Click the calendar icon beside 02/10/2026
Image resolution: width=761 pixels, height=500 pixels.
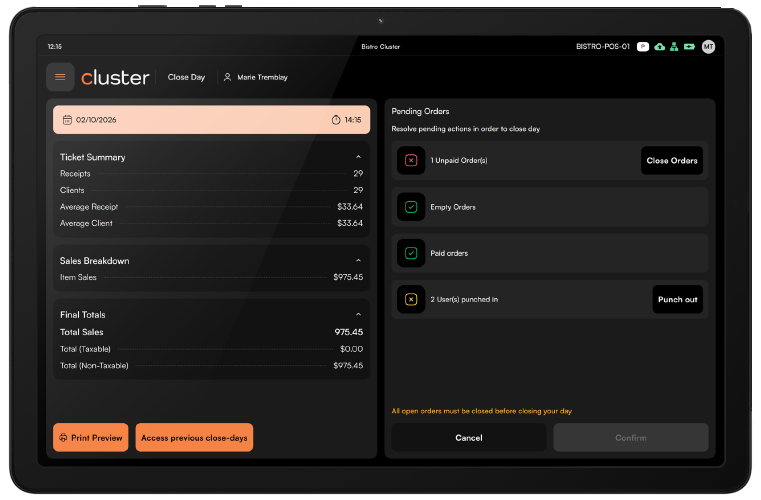67,120
